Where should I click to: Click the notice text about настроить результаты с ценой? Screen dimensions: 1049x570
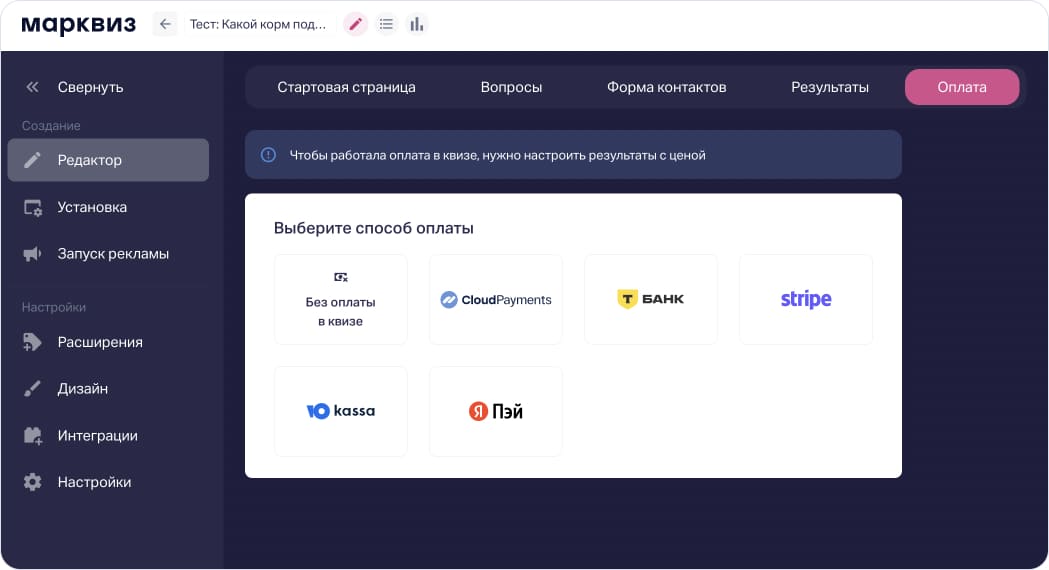[x=497, y=155]
